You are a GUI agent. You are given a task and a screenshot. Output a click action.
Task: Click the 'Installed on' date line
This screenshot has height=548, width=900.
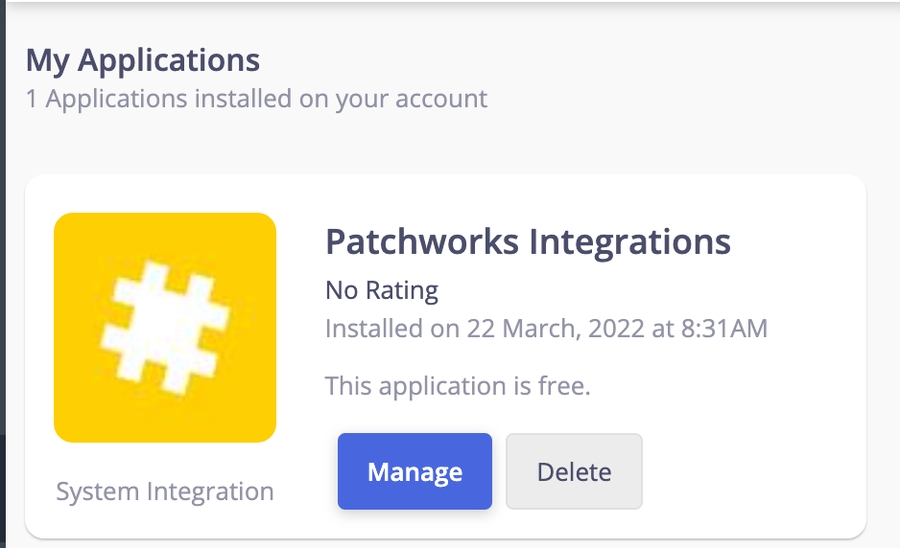click(x=546, y=328)
